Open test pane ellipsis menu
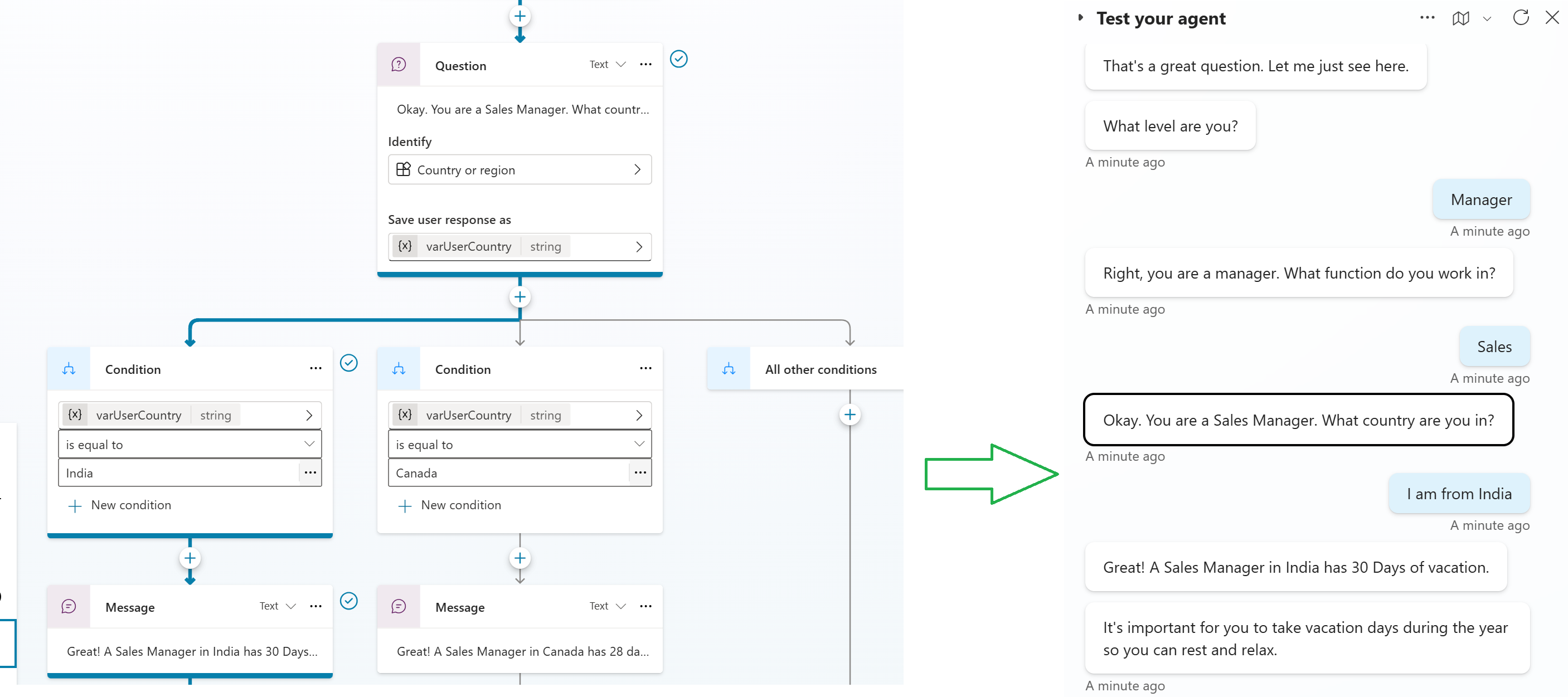The image size is (1568, 697). (x=1427, y=18)
